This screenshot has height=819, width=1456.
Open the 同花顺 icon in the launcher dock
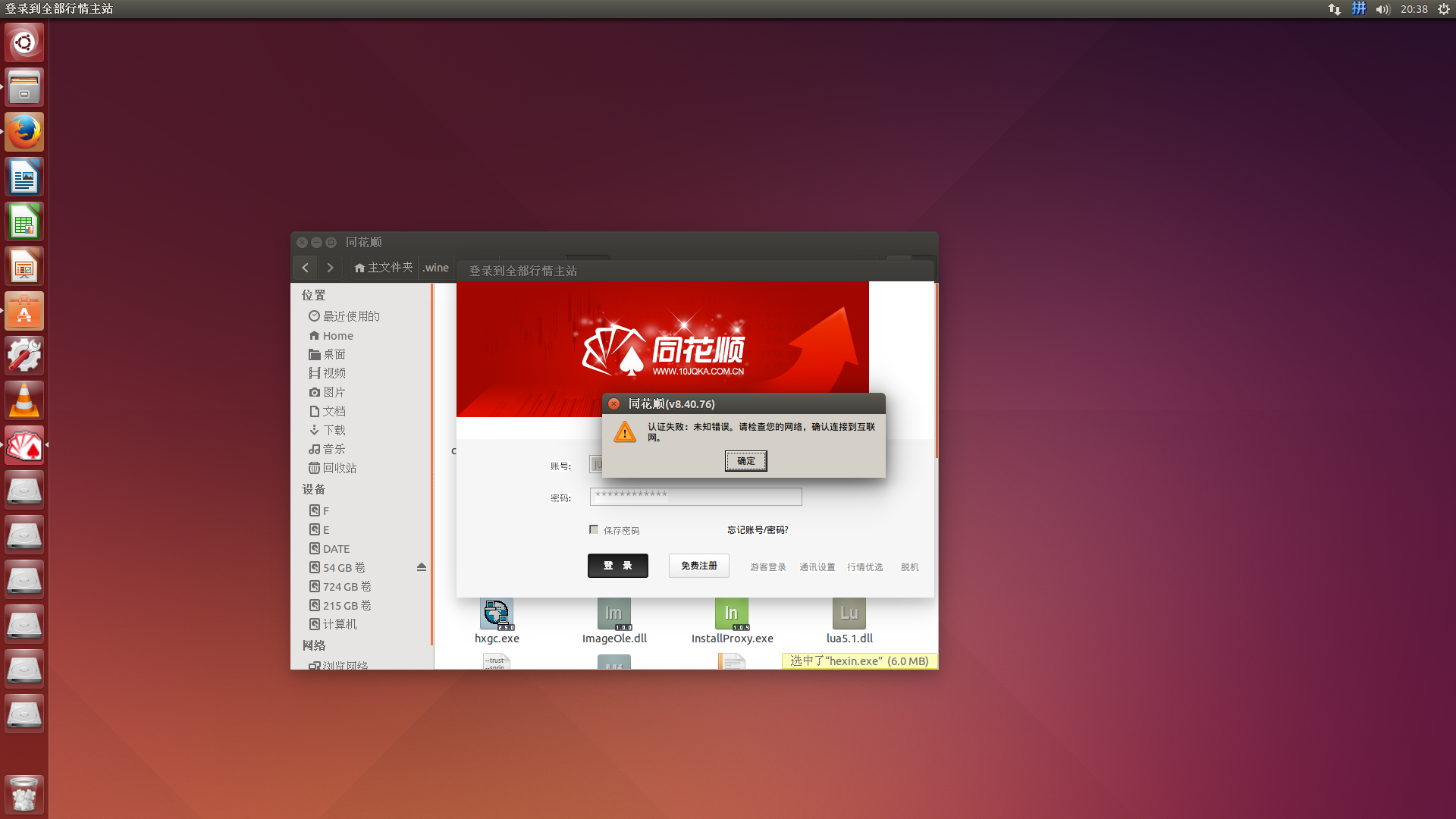[x=24, y=446]
